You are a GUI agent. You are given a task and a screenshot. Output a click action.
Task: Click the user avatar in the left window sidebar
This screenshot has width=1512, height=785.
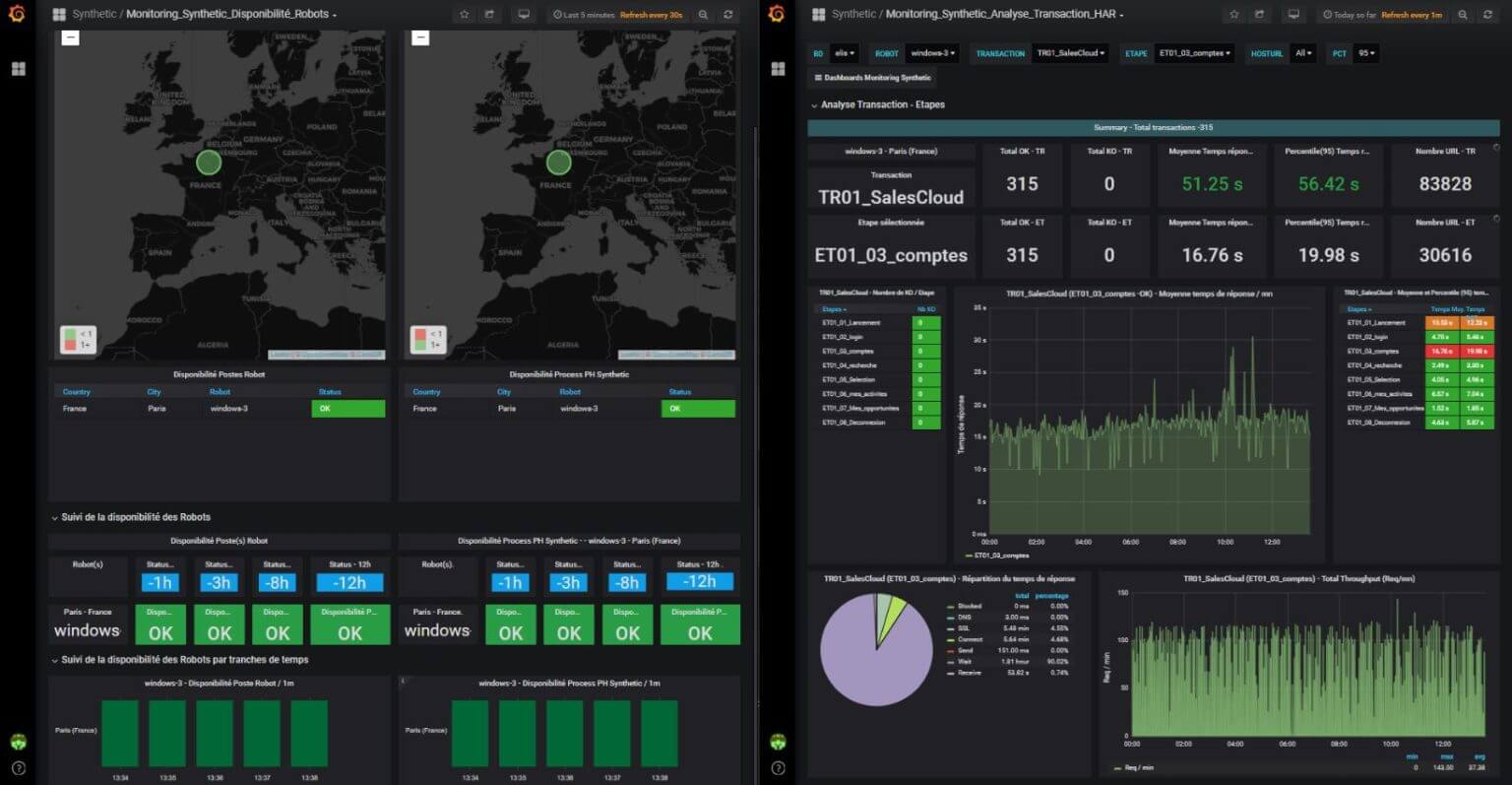[x=18, y=742]
